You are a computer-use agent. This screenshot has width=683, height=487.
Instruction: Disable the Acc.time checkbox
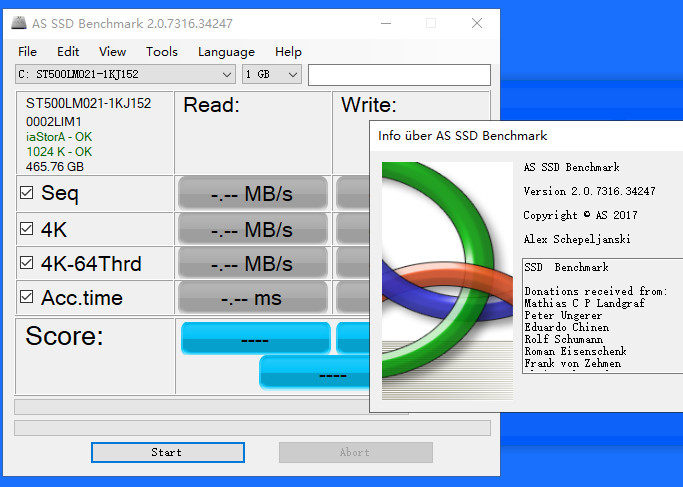coord(27,297)
